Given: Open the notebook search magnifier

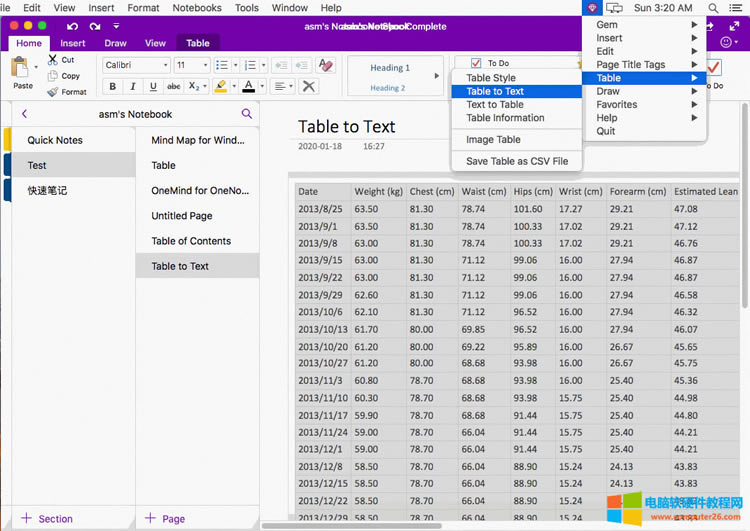Looking at the screenshot, I should coord(247,114).
